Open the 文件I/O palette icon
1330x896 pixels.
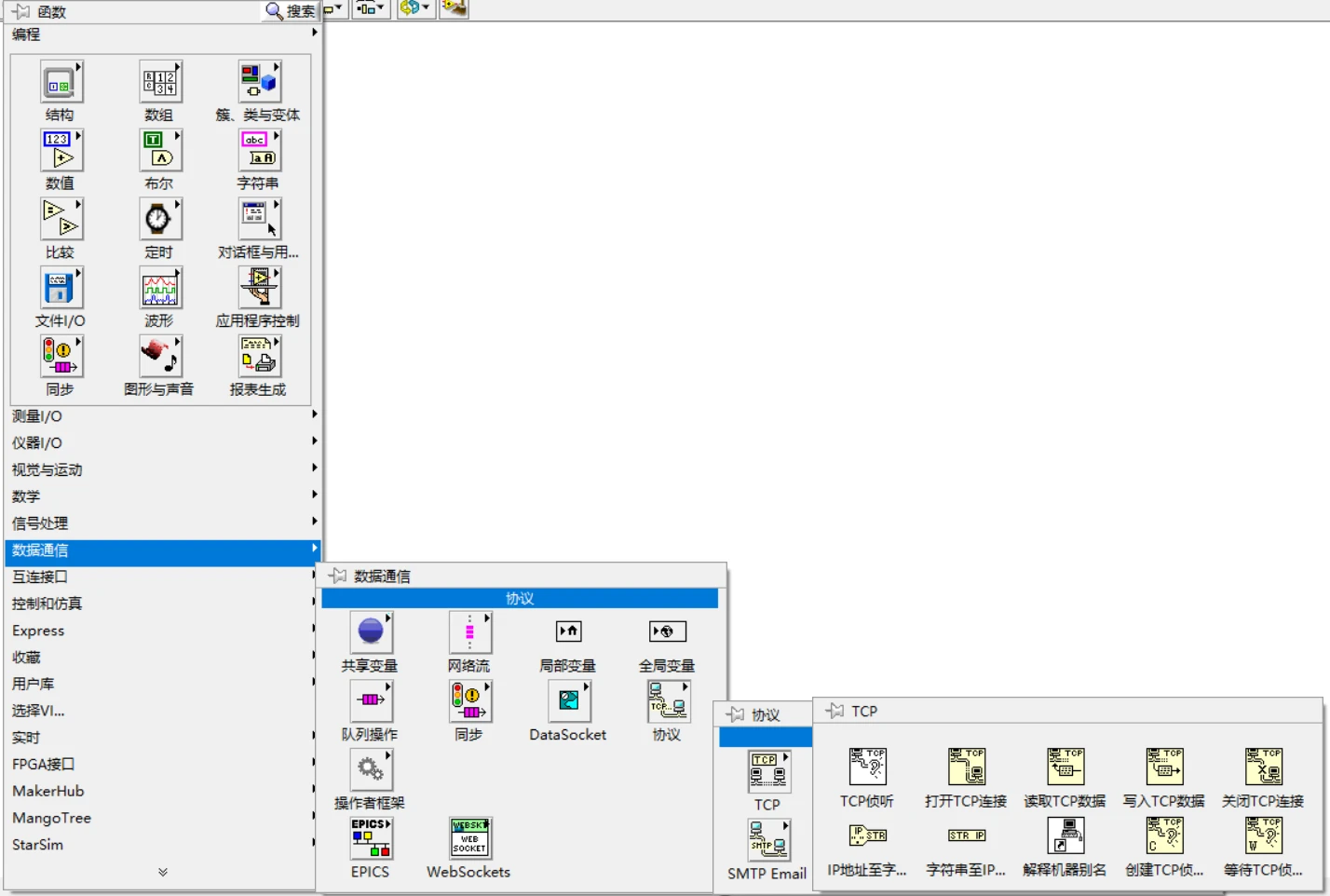[x=61, y=288]
